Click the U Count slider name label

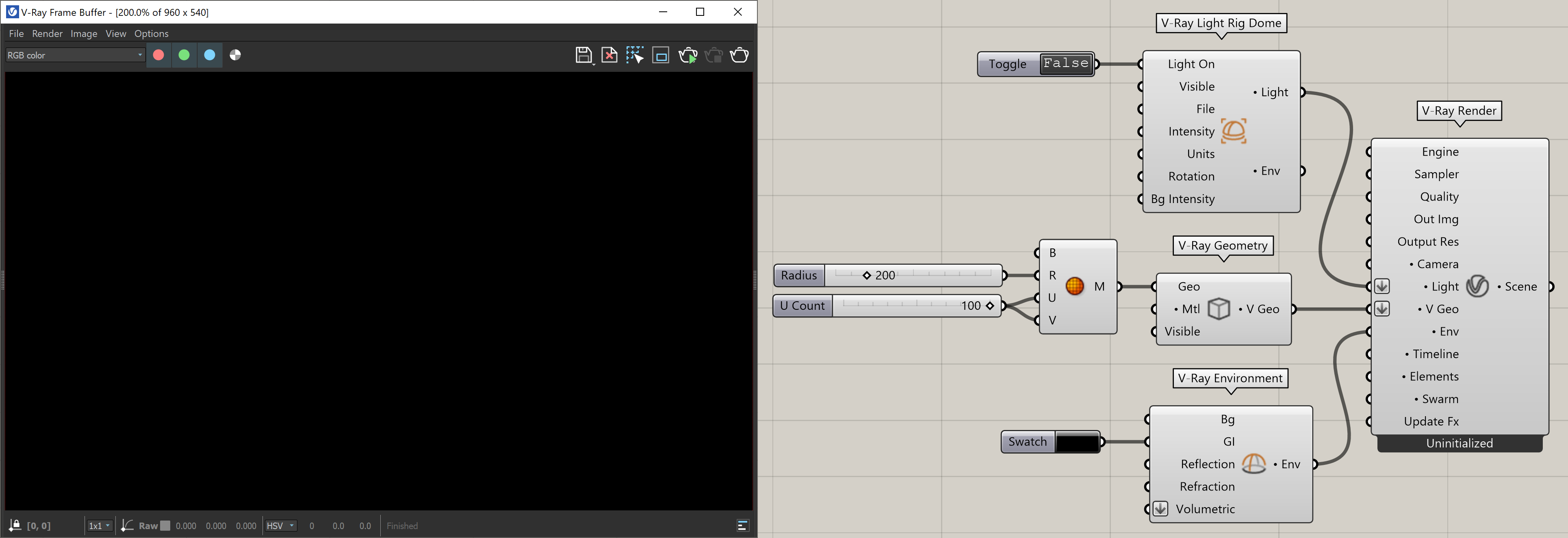point(802,305)
